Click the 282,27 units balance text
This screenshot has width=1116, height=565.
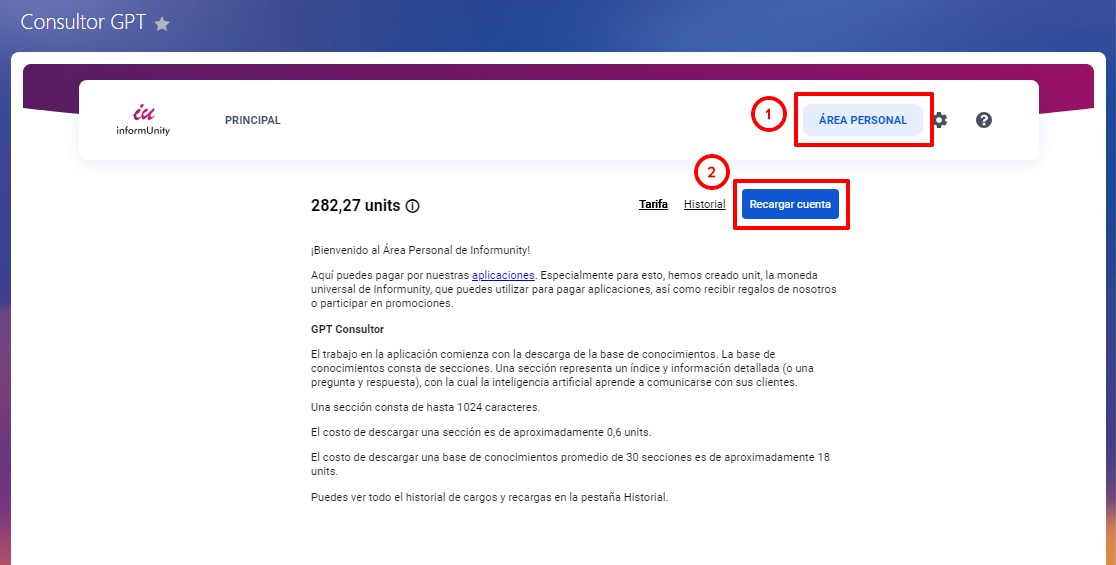pos(355,206)
